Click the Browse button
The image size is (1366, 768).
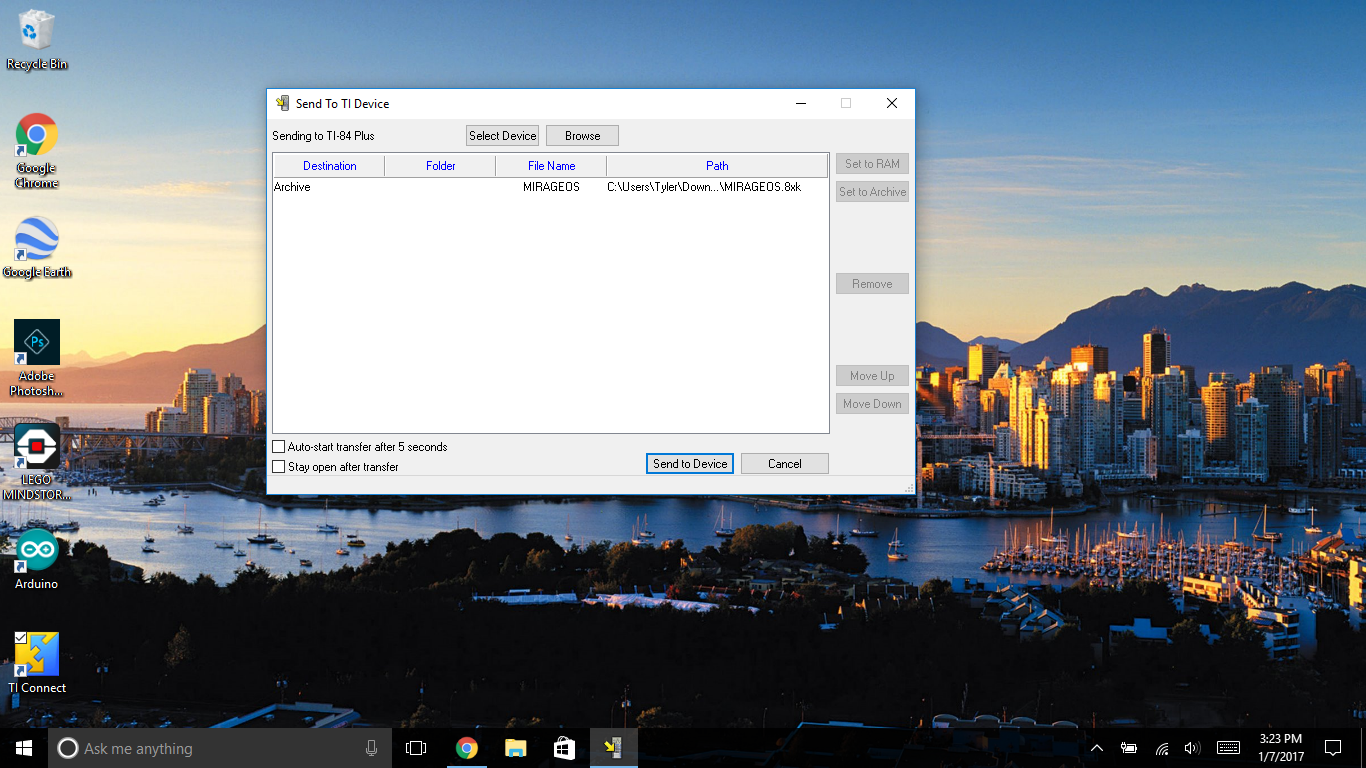click(x=583, y=136)
